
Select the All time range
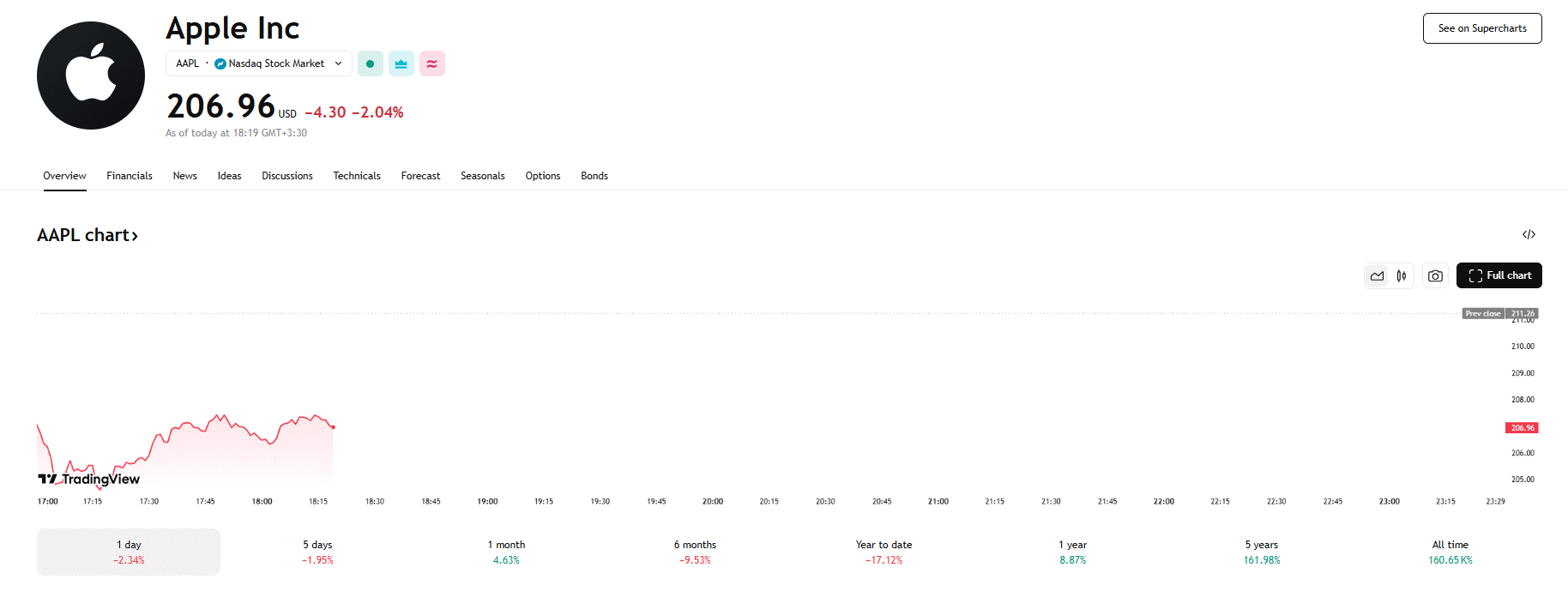click(x=1450, y=552)
